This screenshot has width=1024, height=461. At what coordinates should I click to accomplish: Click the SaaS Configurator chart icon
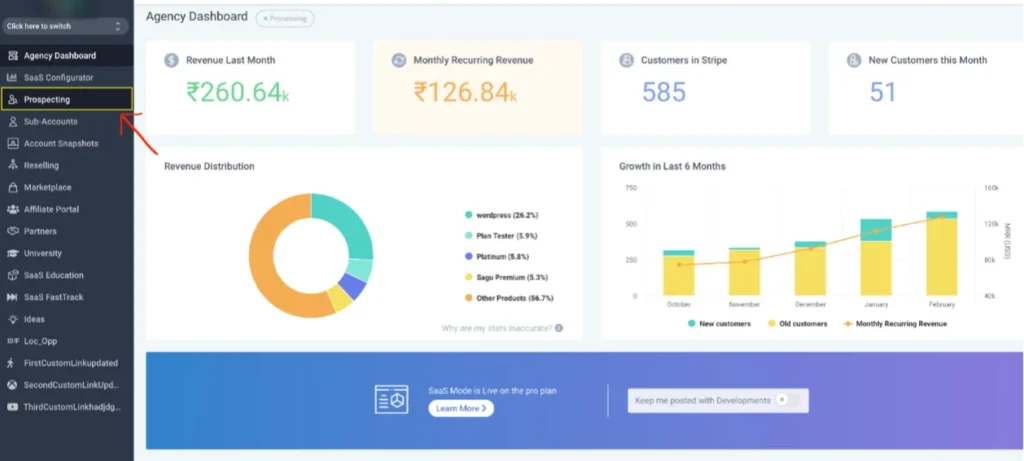point(12,78)
